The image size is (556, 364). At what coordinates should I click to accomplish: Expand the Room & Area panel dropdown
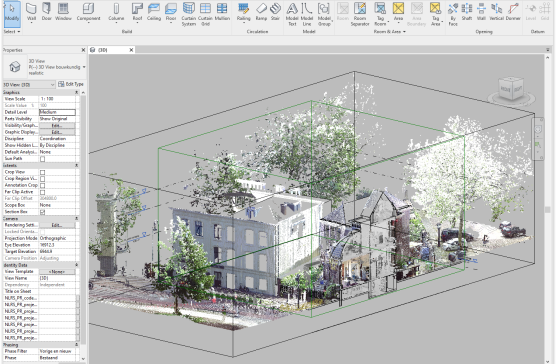[389, 32]
